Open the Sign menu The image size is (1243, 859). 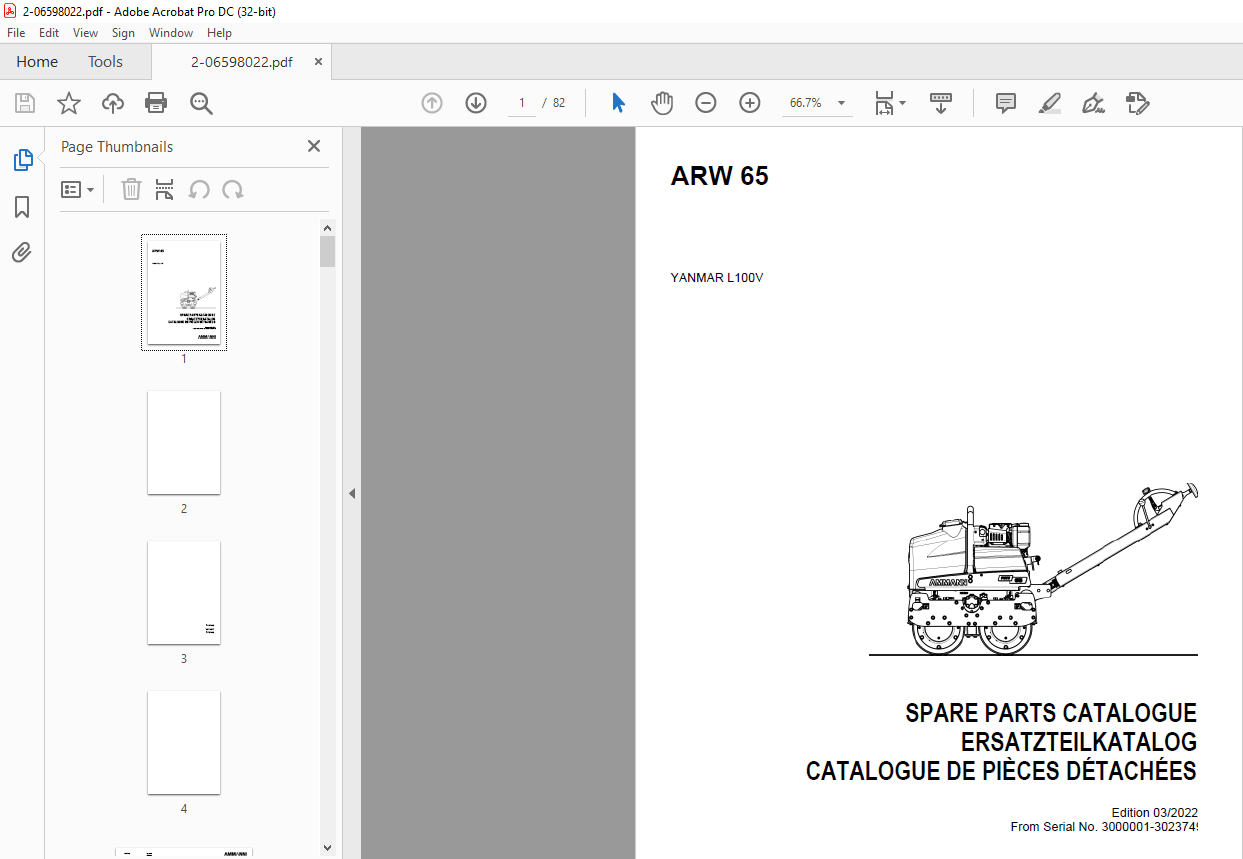point(123,33)
